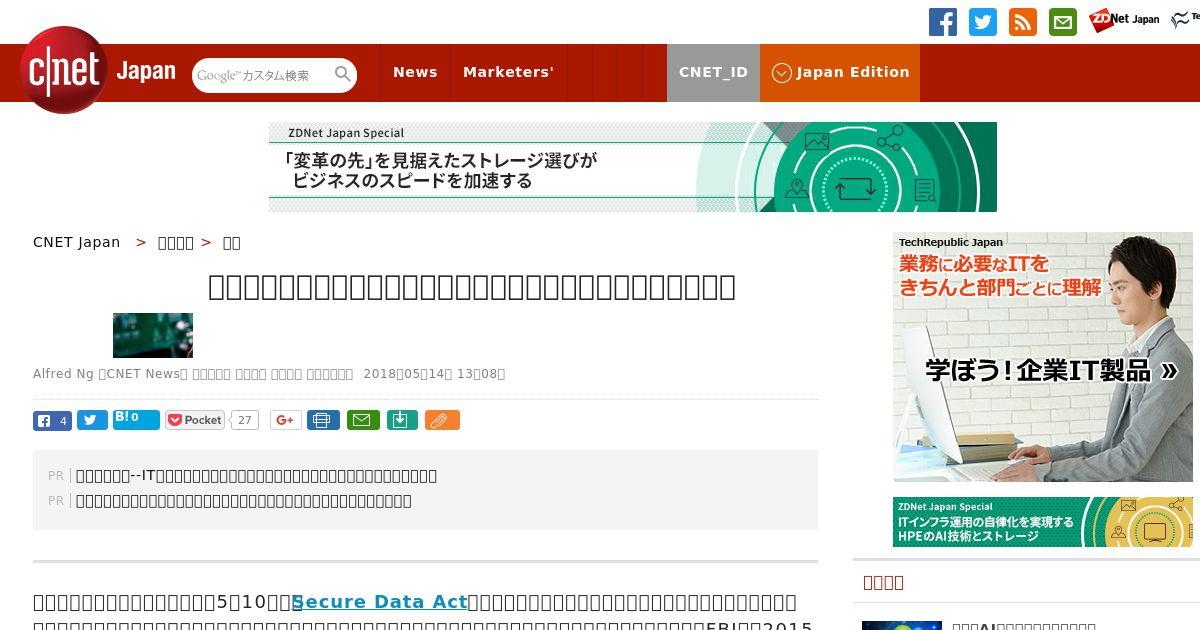Share article on Facebook with count 4
The height and width of the screenshot is (630, 1200).
point(52,421)
